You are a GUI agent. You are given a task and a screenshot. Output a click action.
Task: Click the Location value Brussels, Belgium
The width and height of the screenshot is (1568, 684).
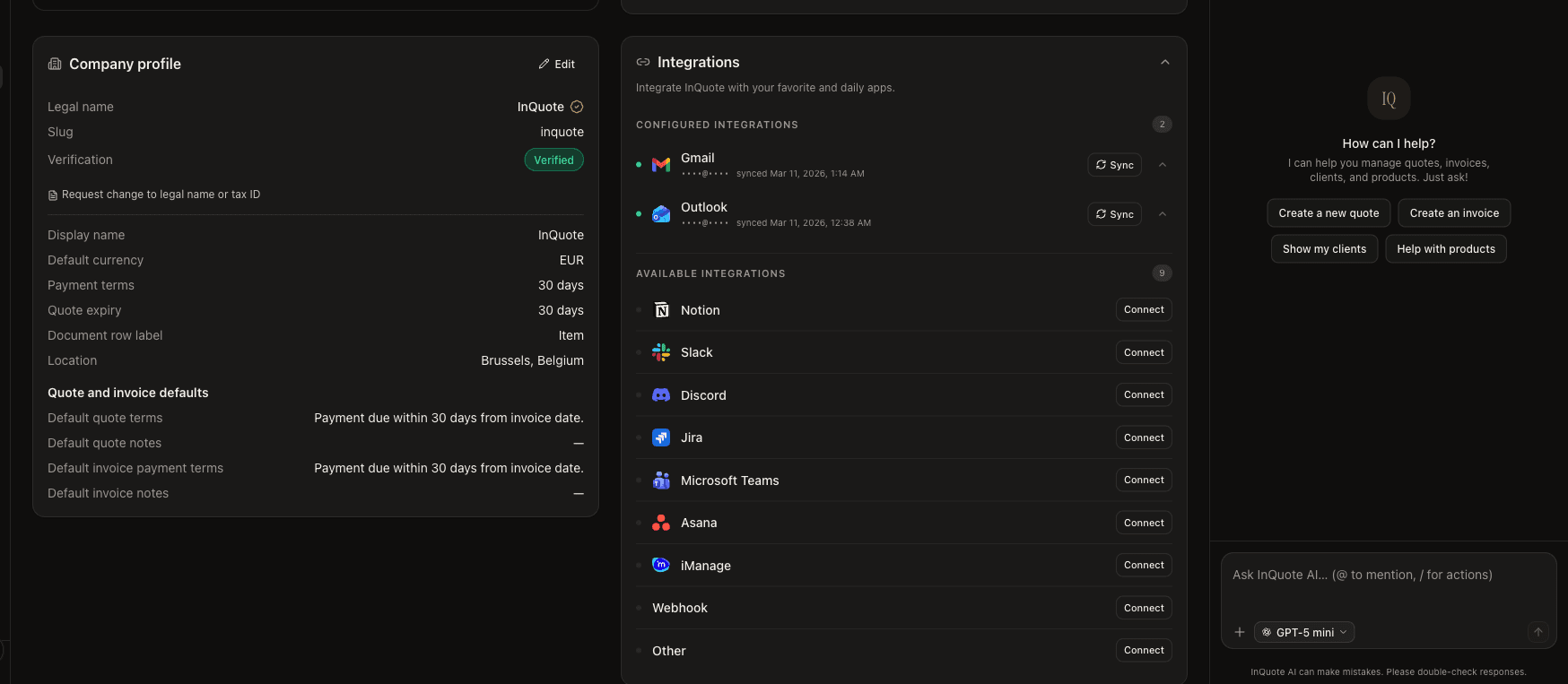click(532, 360)
